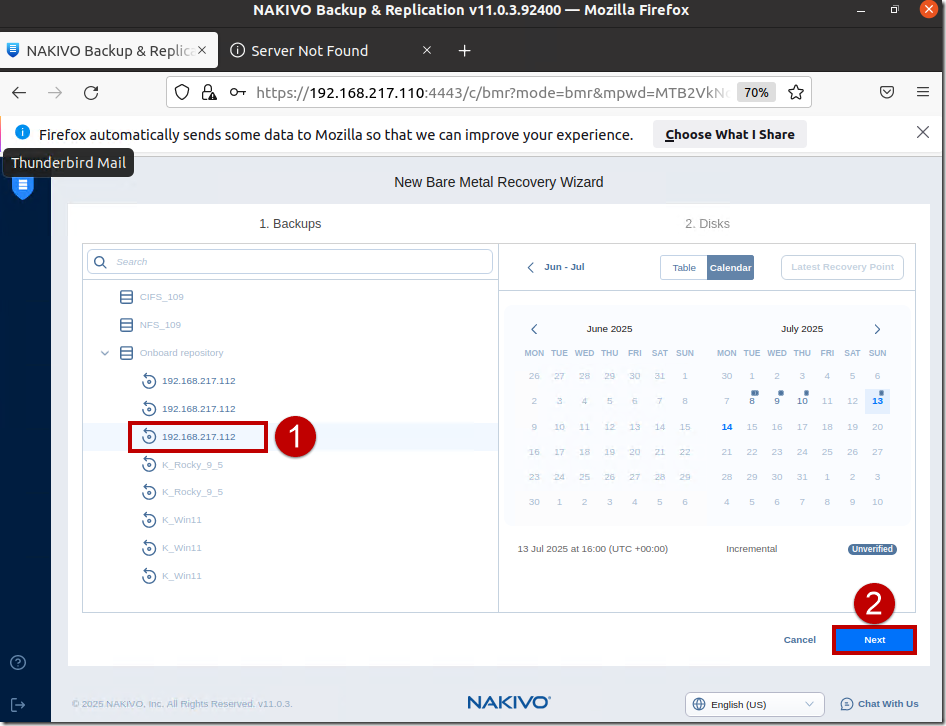The width and height of the screenshot is (946, 726).
Task: Click Choose What I Share button
Action: (729, 135)
